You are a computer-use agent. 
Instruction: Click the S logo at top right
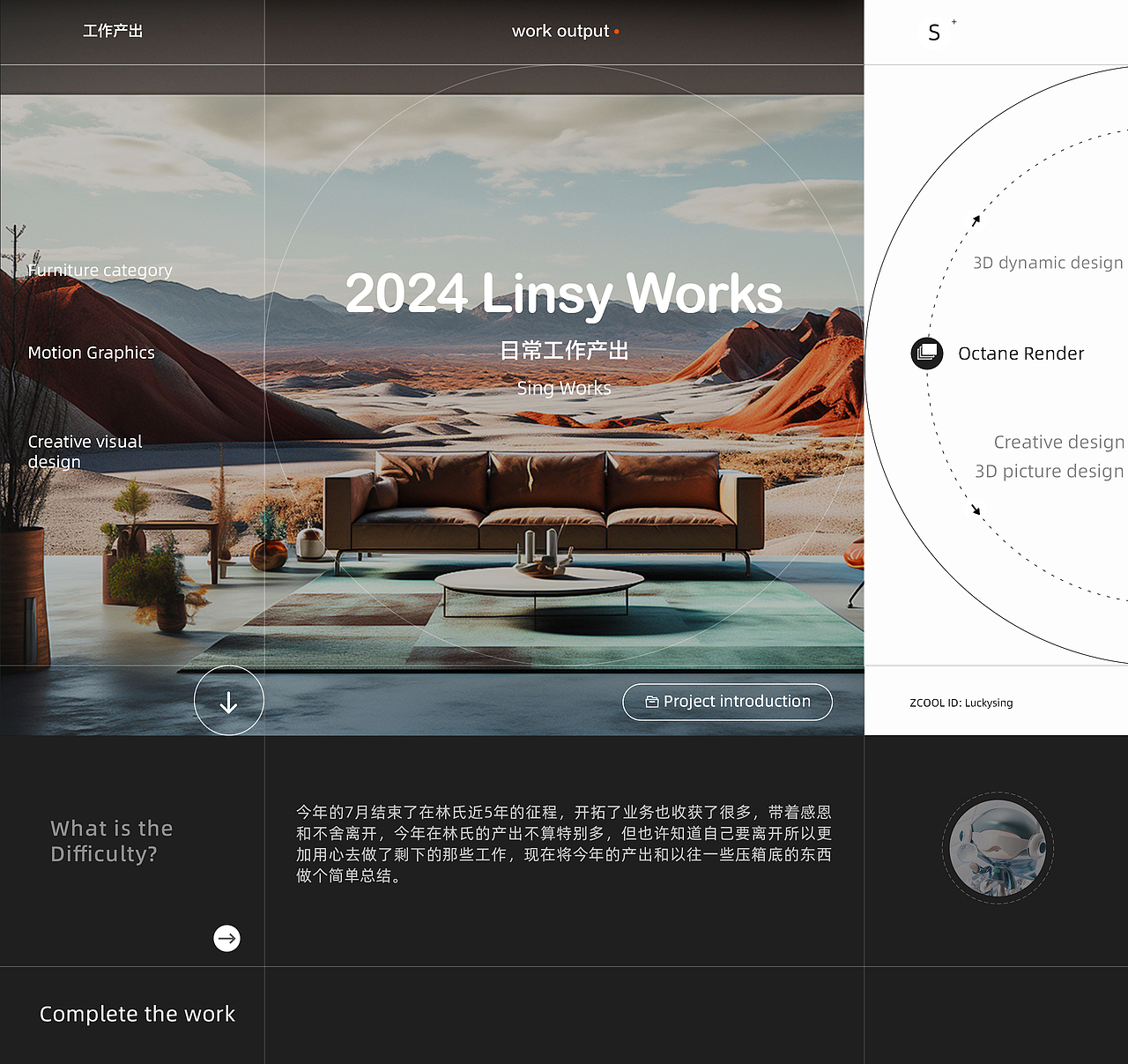934,33
